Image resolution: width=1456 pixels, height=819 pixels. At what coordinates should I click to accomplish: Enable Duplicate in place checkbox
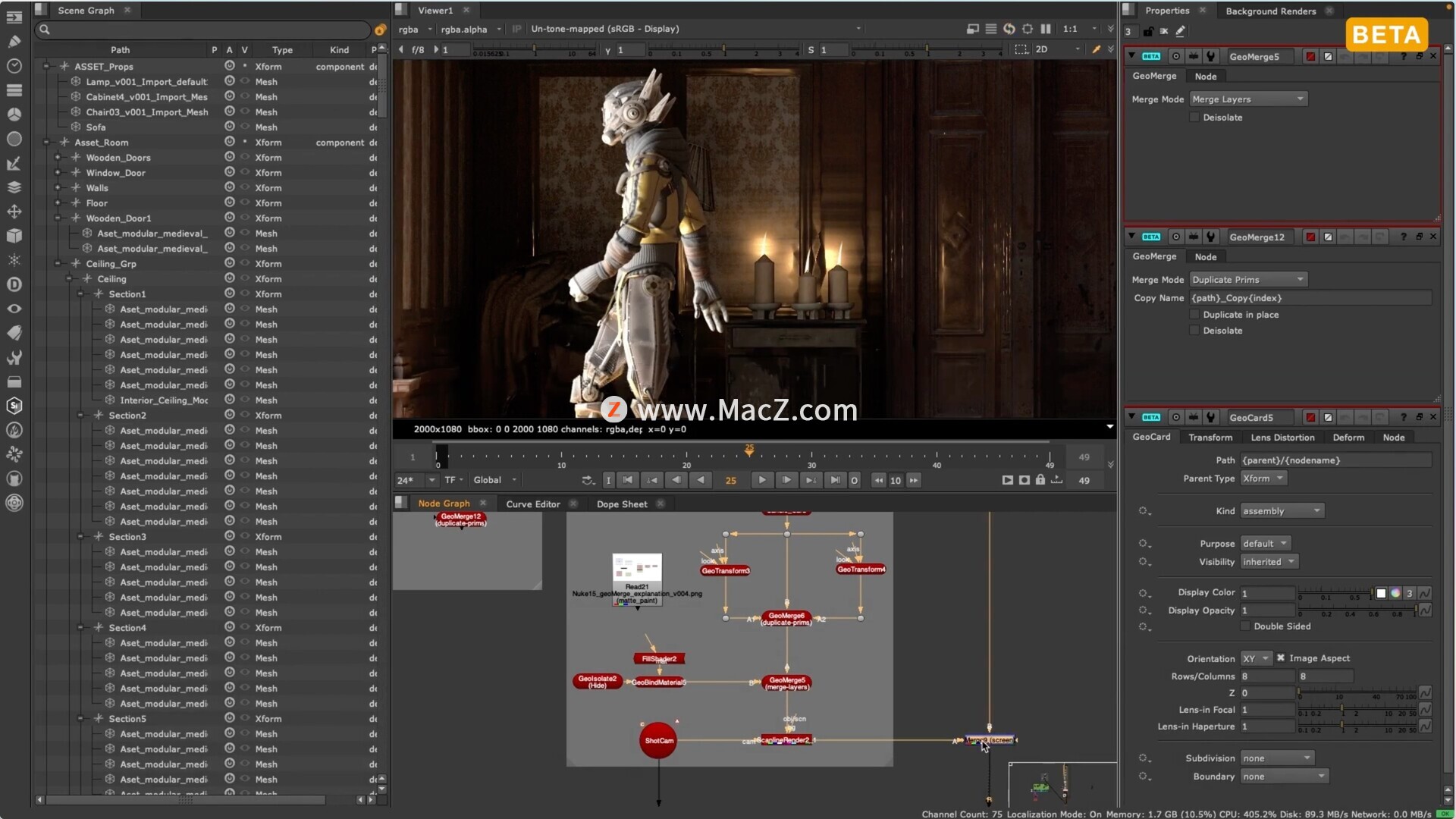tap(1194, 315)
